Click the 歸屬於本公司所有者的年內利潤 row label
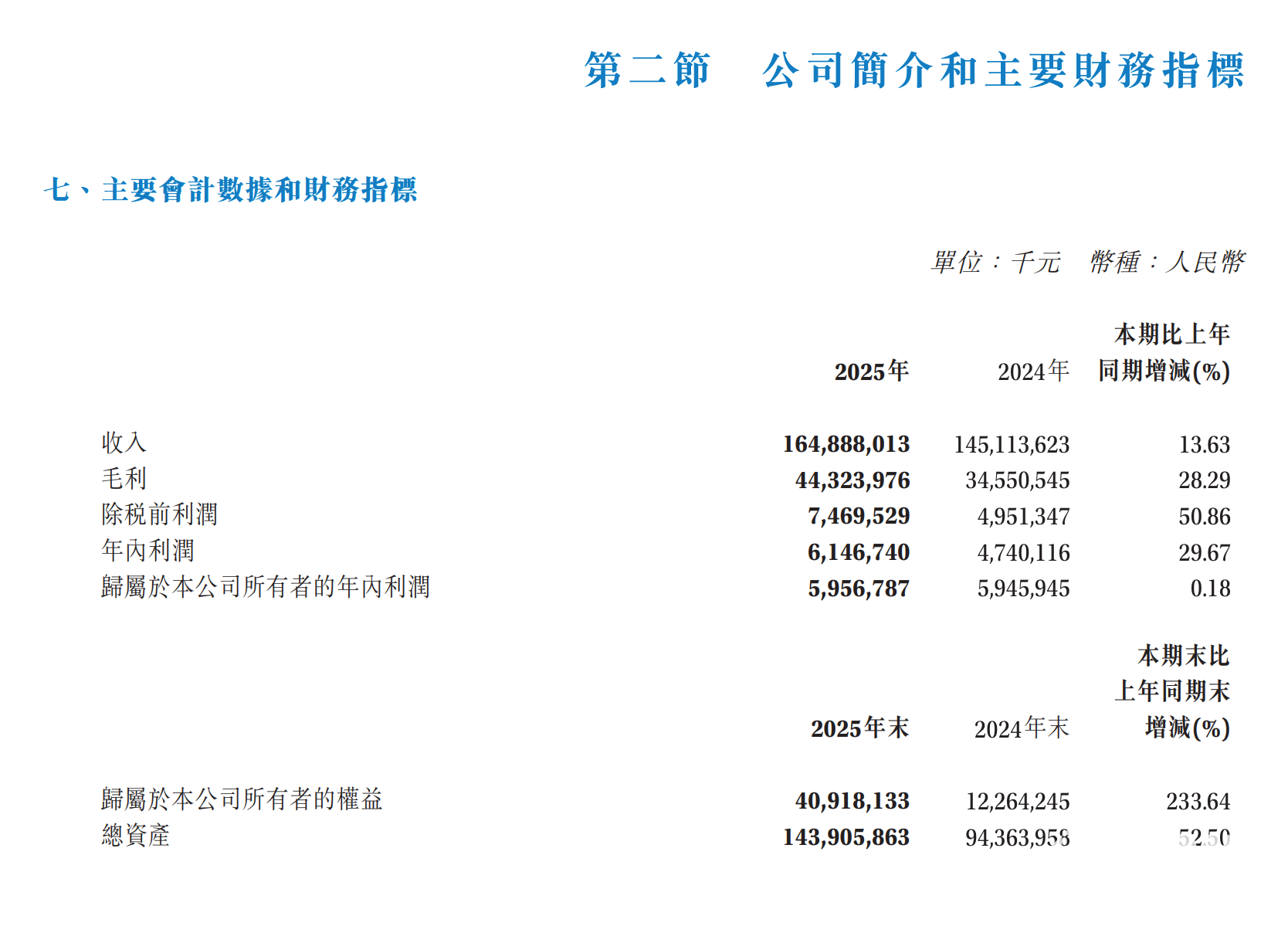The image size is (1288, 933). tap(265, 588)
